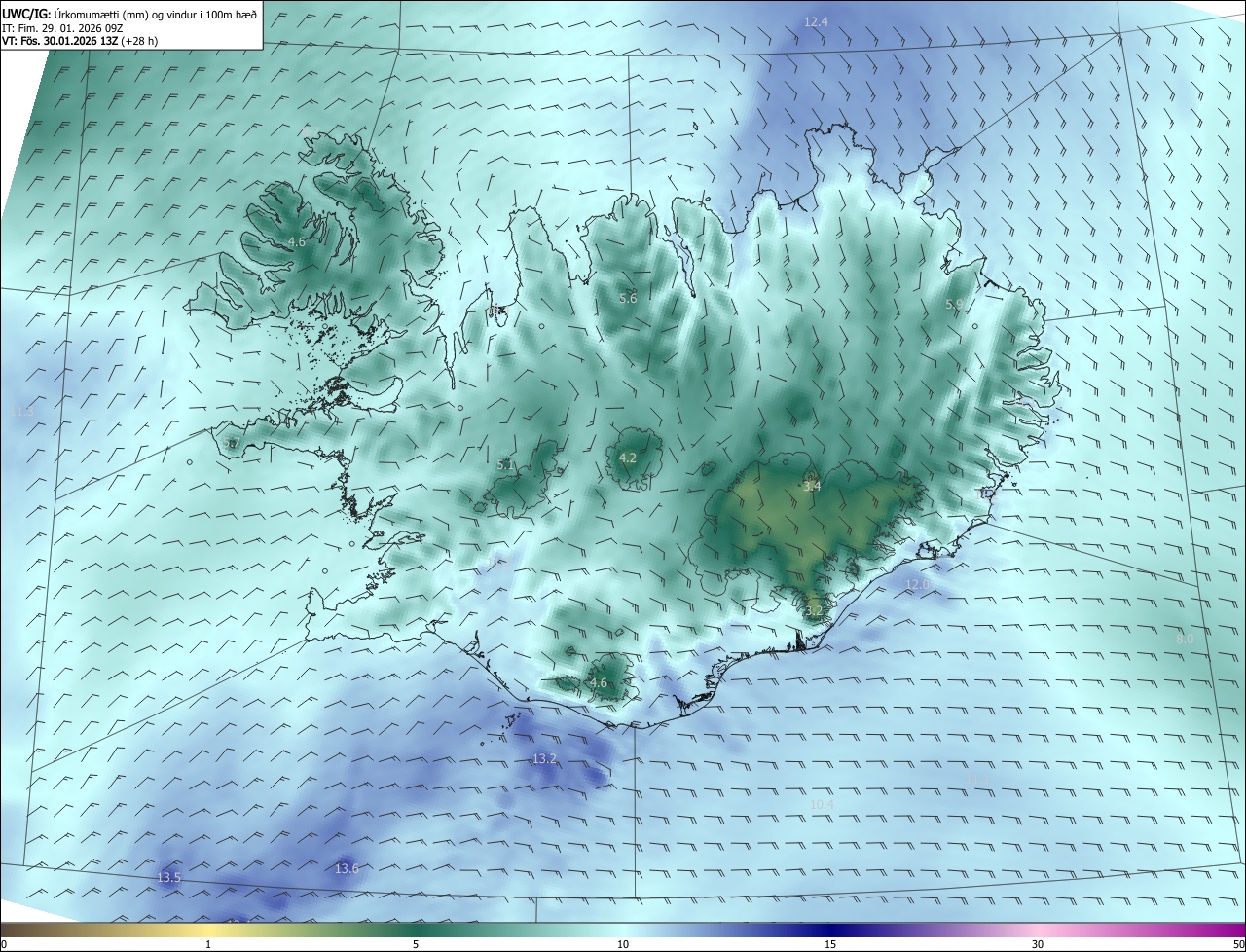Click the colour scale tick label 1
This screenshot has width=1246, height=952.
point(208,945)
